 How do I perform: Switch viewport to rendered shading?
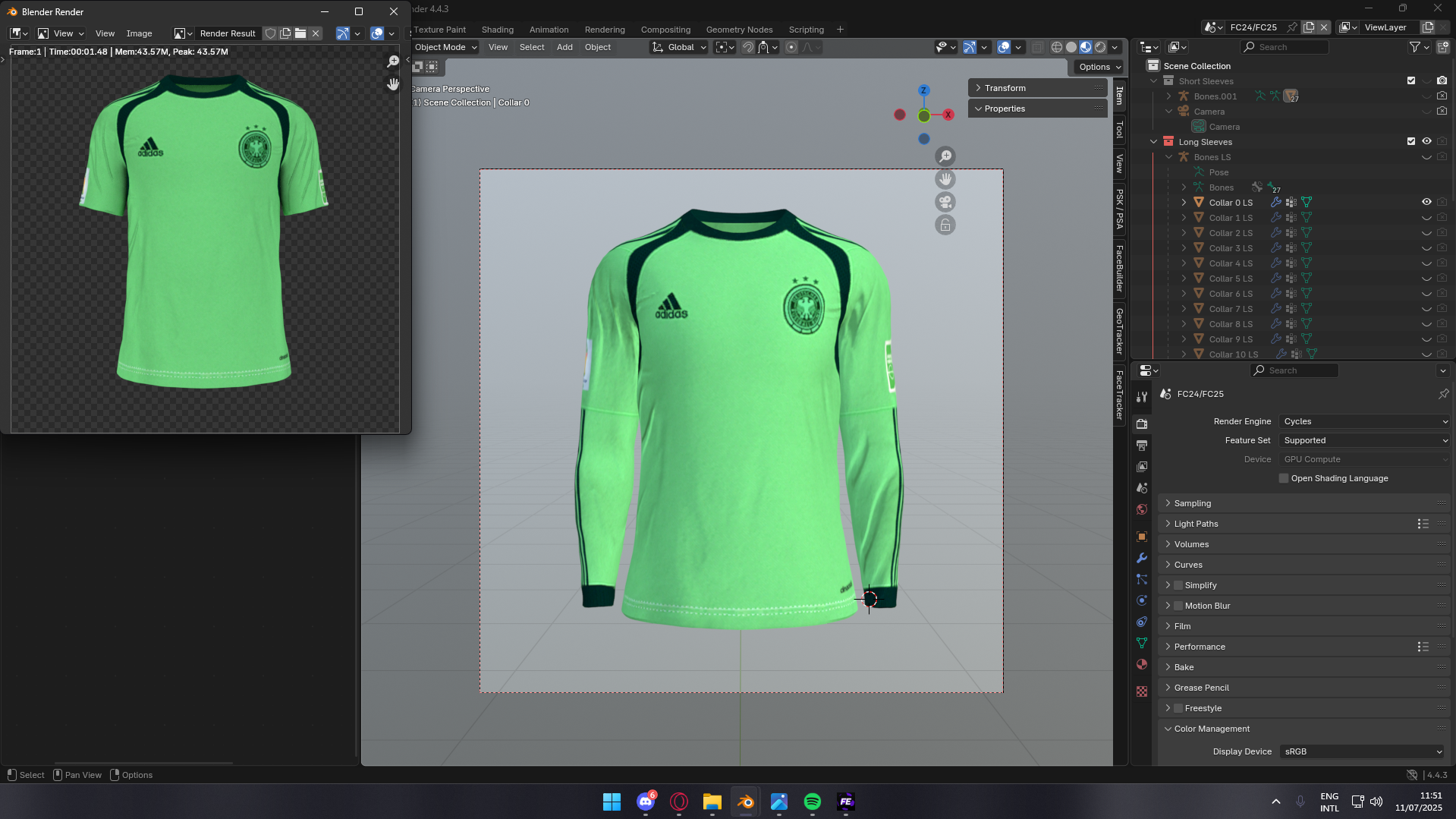(x=1100, y=47)
